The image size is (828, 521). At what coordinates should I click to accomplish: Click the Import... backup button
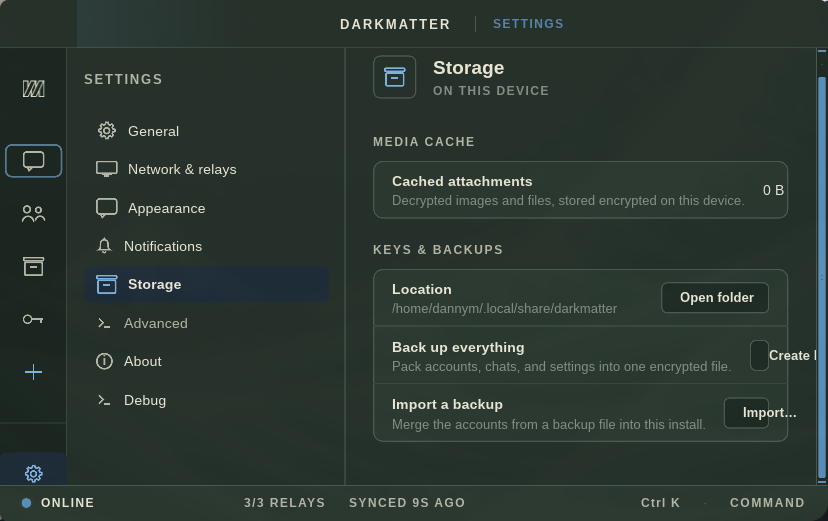760,413
